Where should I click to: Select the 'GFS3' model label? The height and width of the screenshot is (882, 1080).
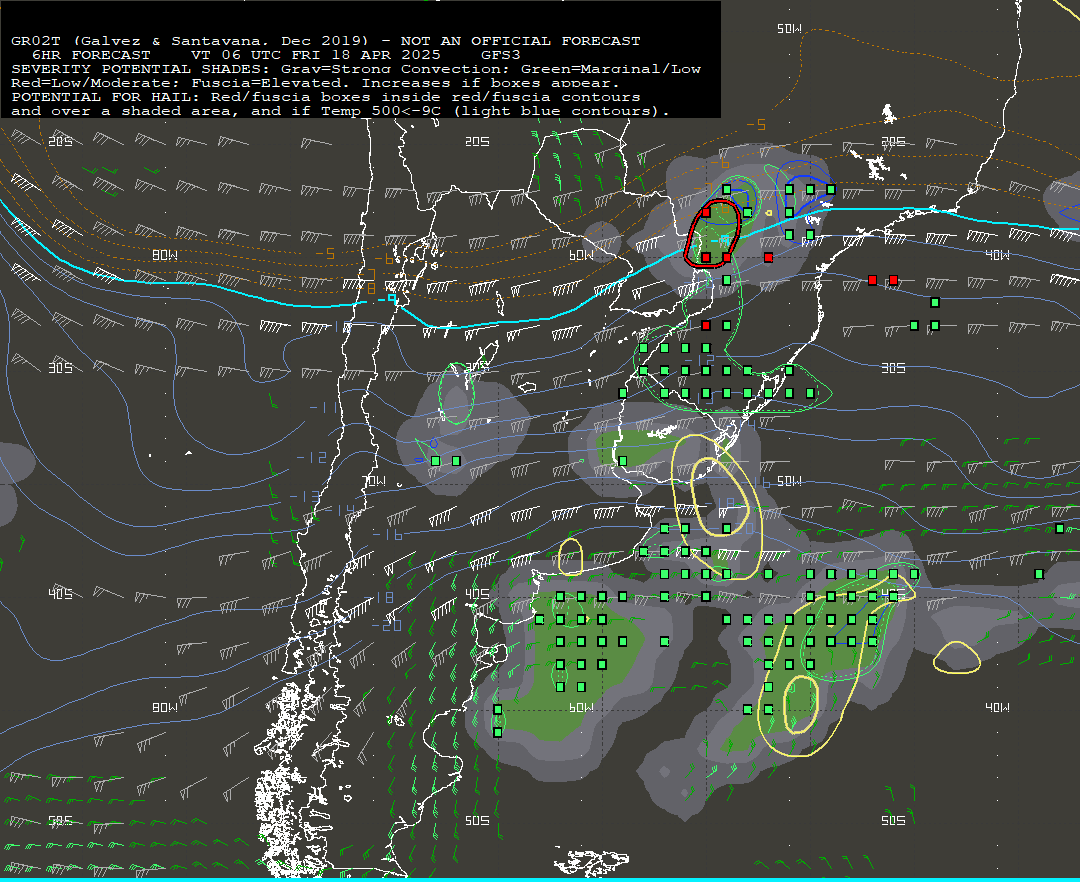point(501,55)
